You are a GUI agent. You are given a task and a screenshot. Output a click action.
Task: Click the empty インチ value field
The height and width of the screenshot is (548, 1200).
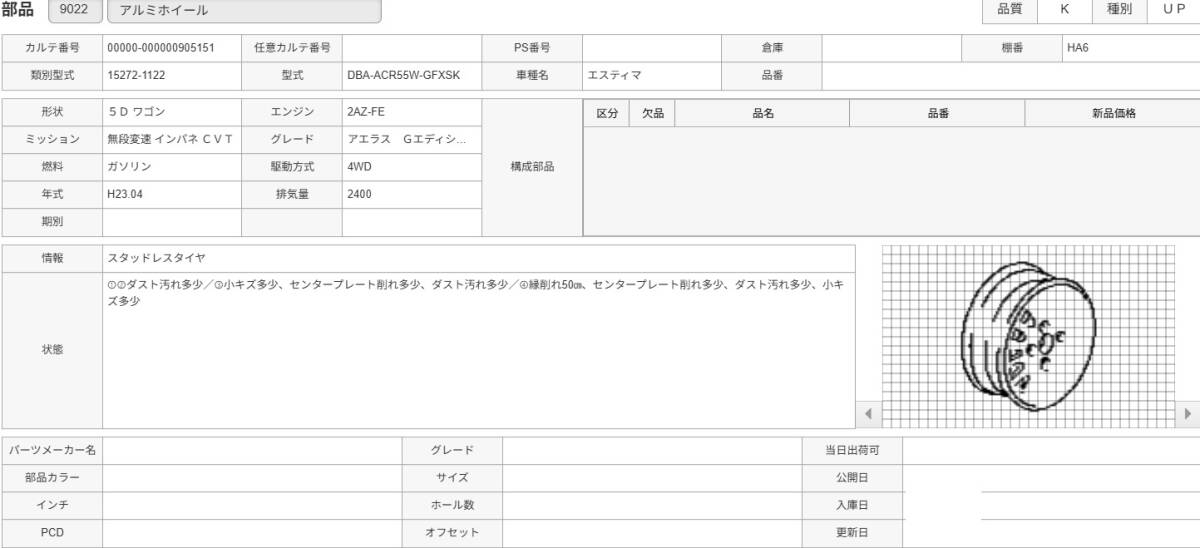pyautogui.click(x=252, y=505)
